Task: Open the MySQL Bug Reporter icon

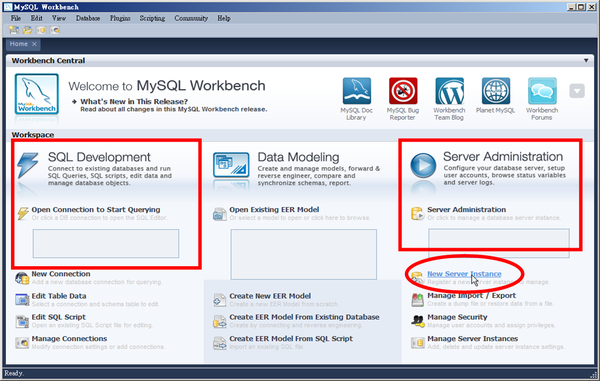Action: [x=403, y=91]
